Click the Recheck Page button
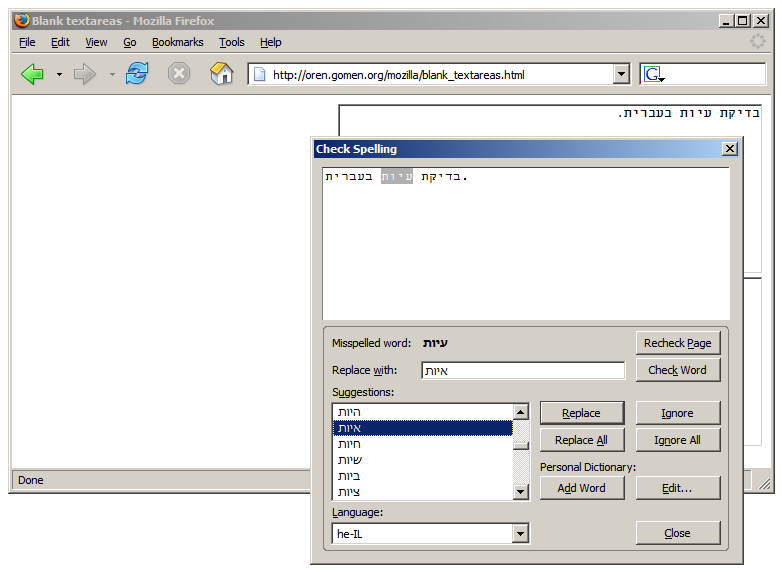 point(678,343)
